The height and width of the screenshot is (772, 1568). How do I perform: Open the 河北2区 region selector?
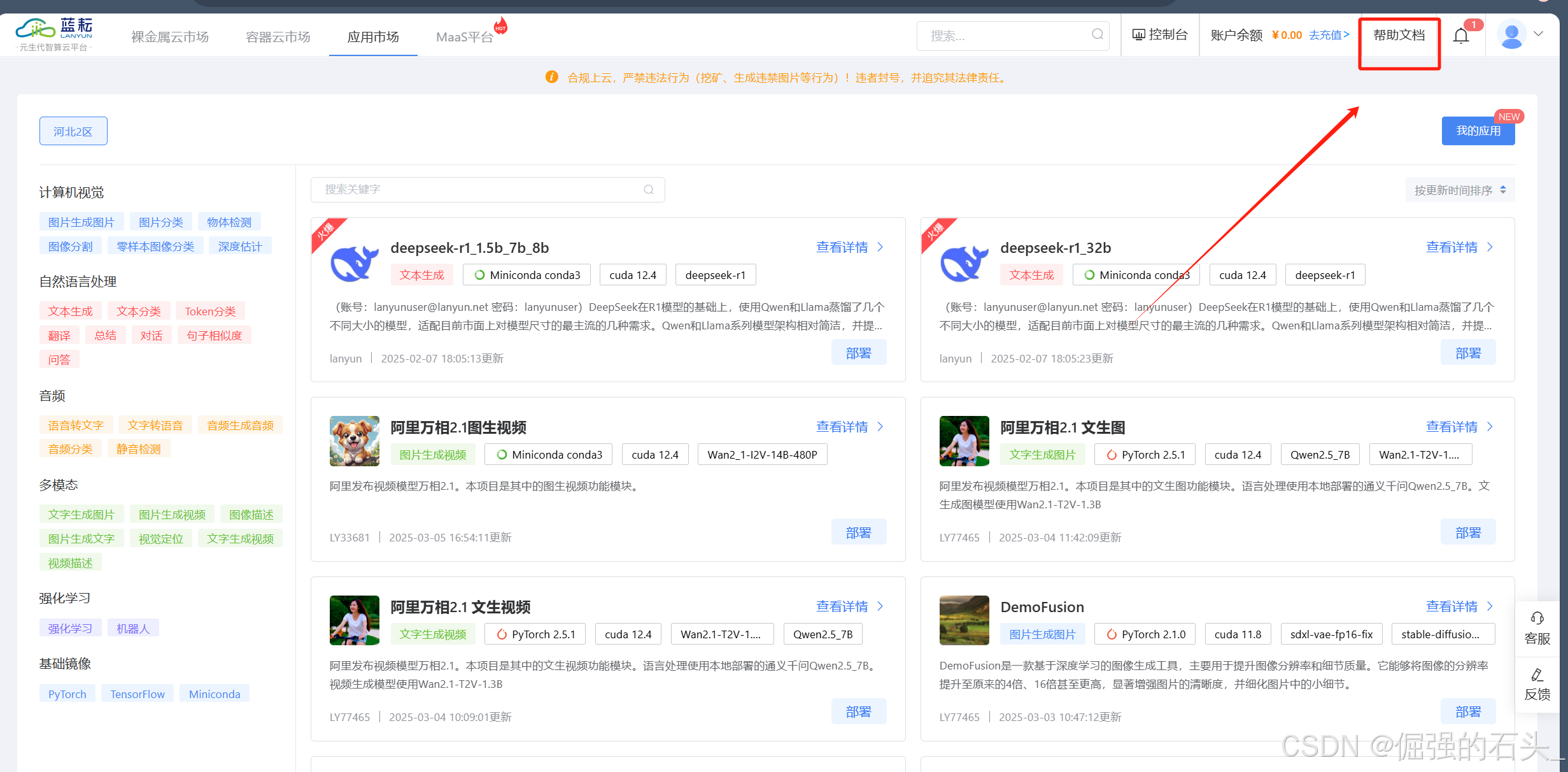point(73,131)
